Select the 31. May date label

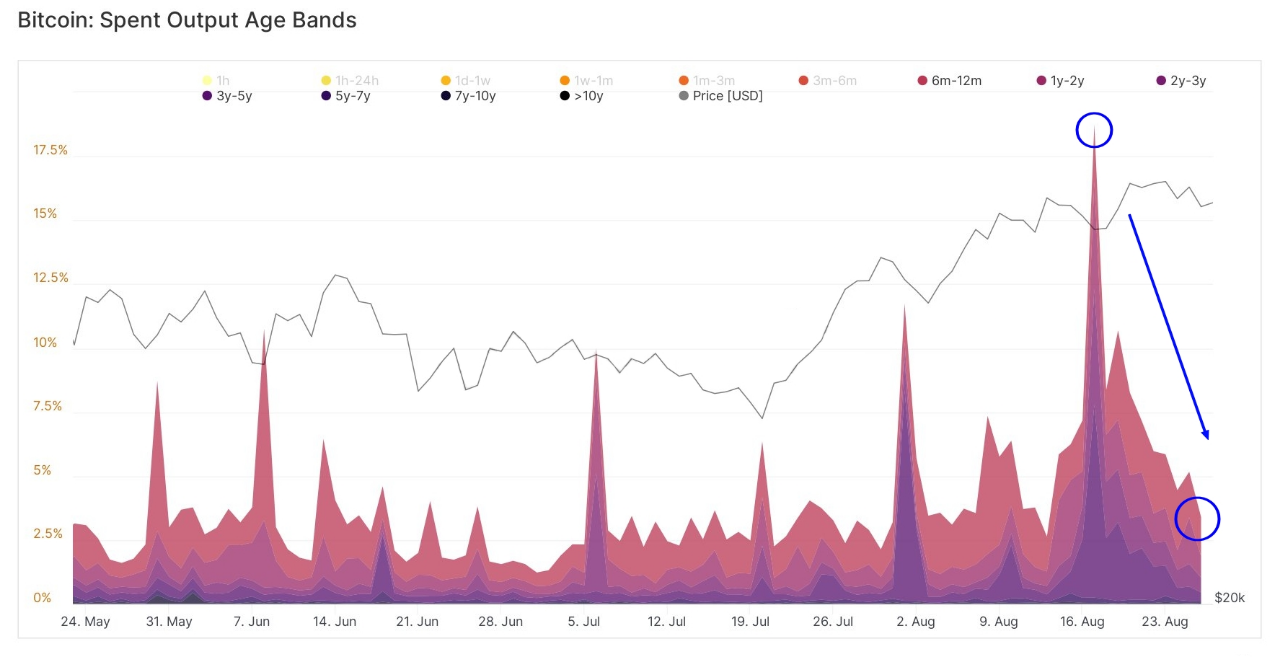(x=168, y=621)
